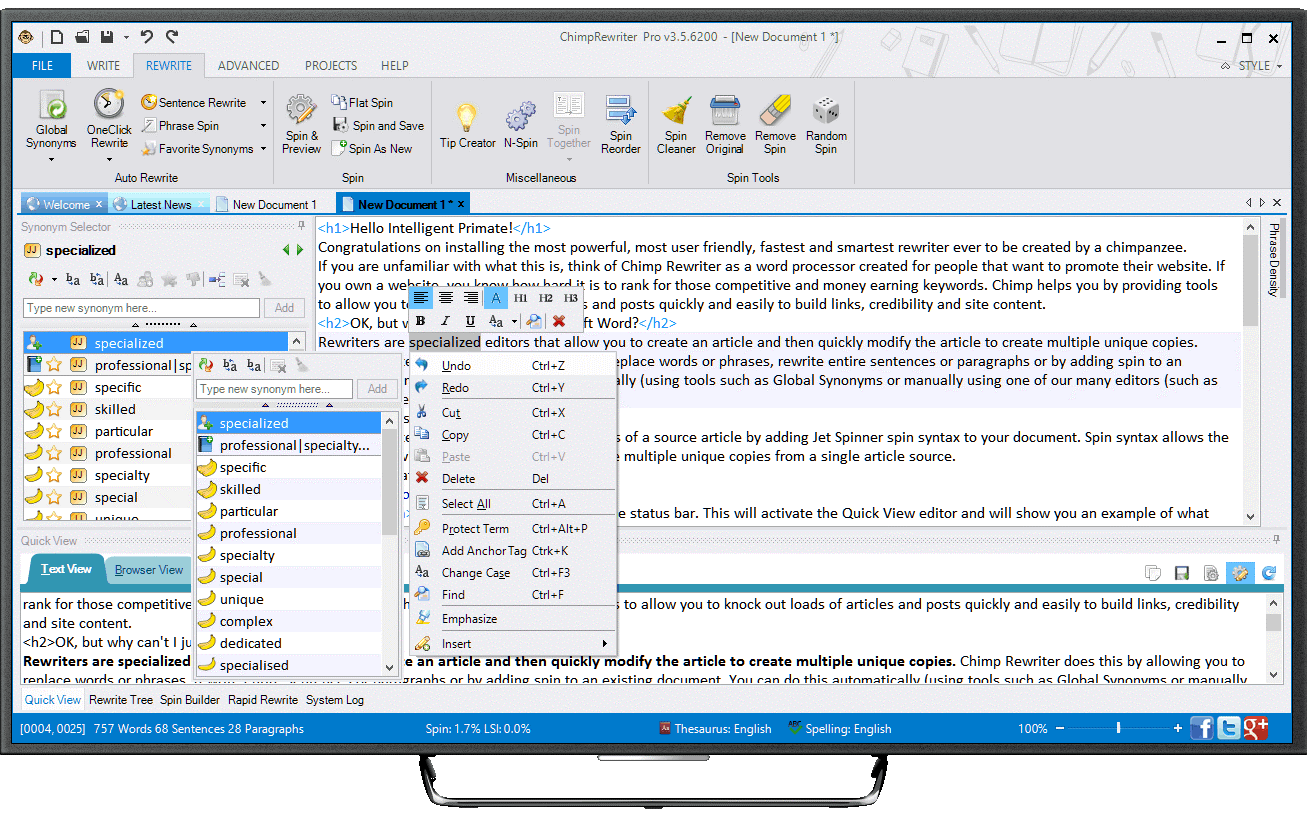Screen dimensions: 1307x824
Task: Click Spelling: English in status bar
Action: point(839,728)
